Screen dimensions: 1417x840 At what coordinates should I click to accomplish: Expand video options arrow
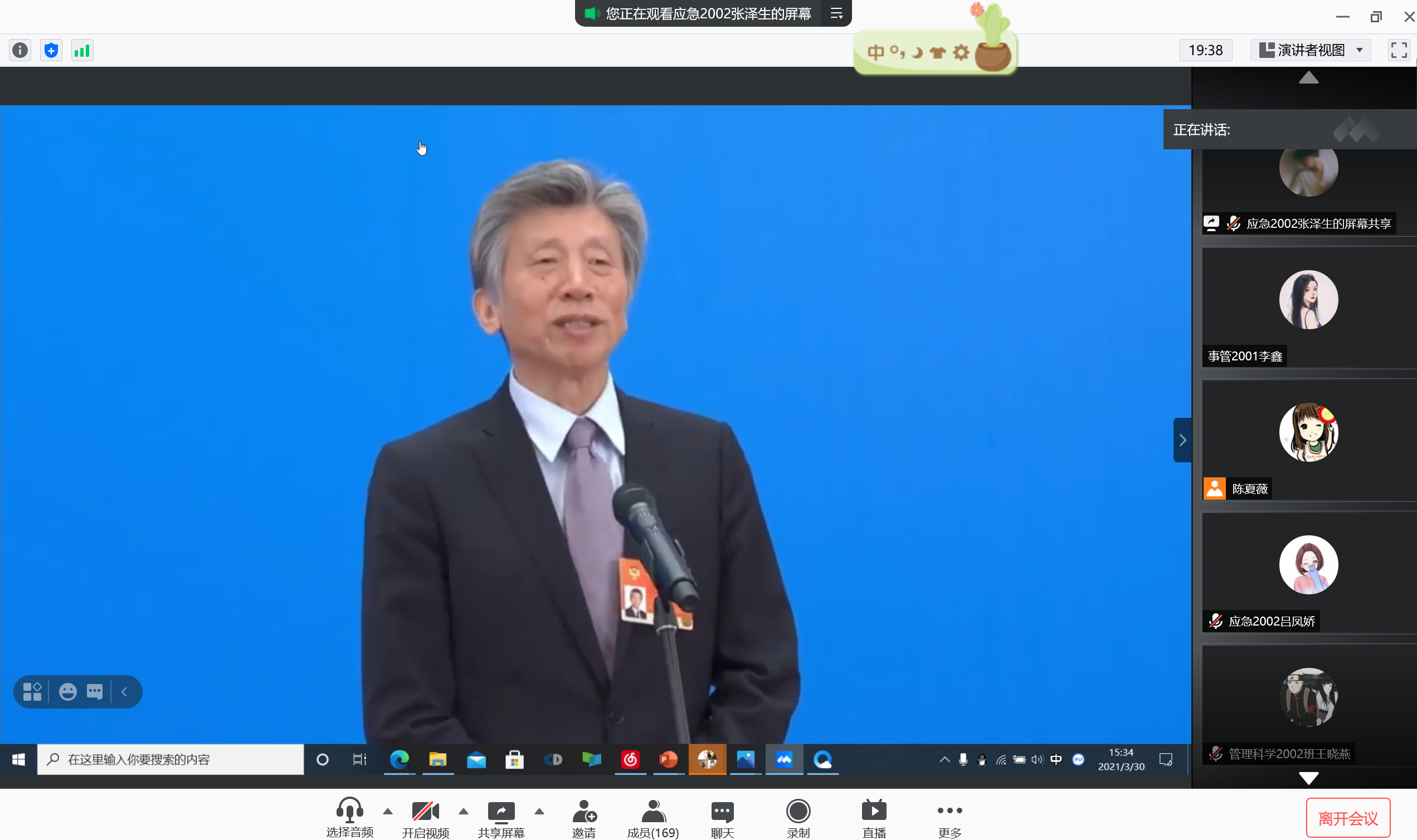pyautogui.click(x=464, y=811)
